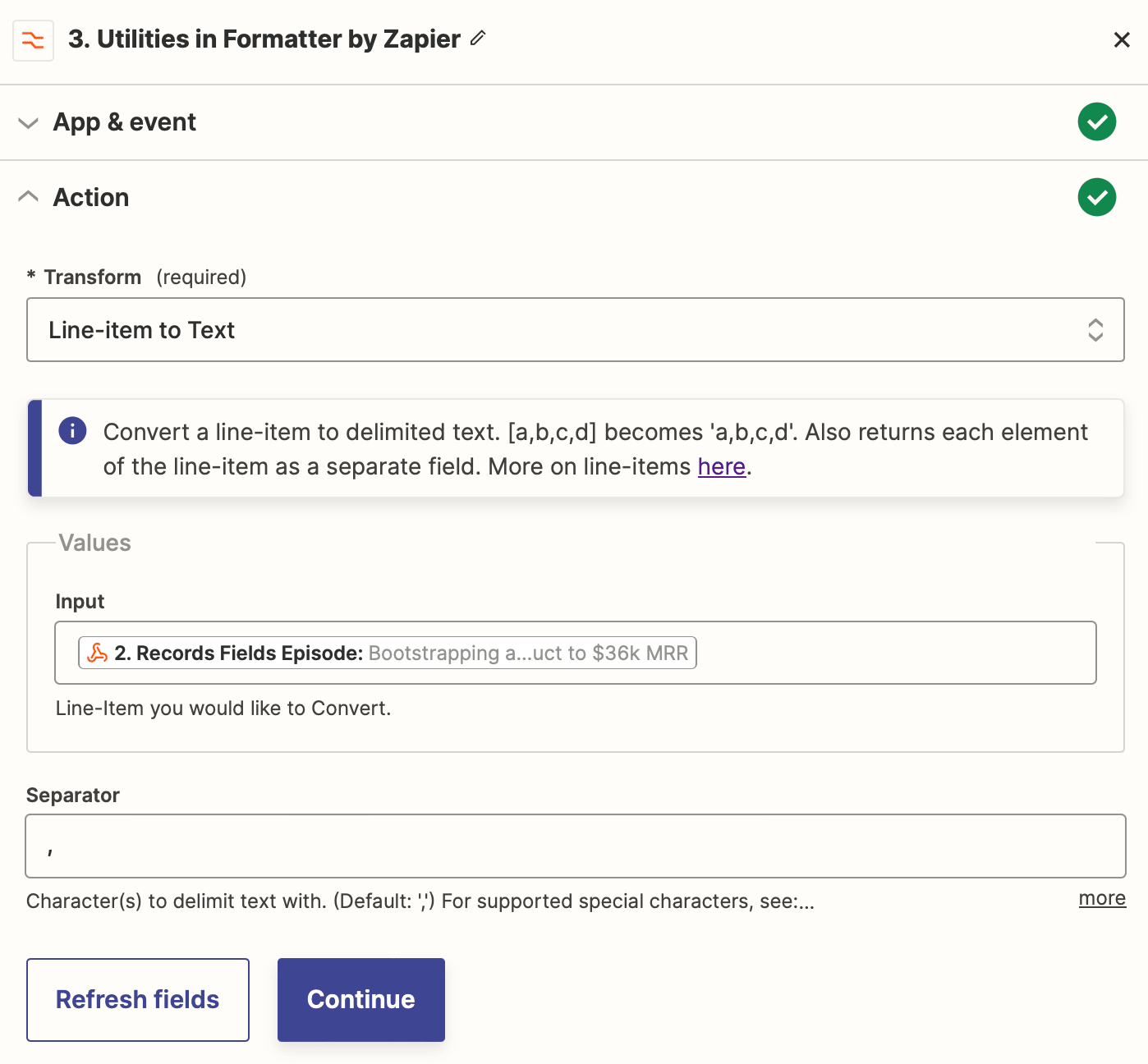1148x1064 pixels.
Task: Click the pencil icon to rename the step
Action: [x=478, y=39]
